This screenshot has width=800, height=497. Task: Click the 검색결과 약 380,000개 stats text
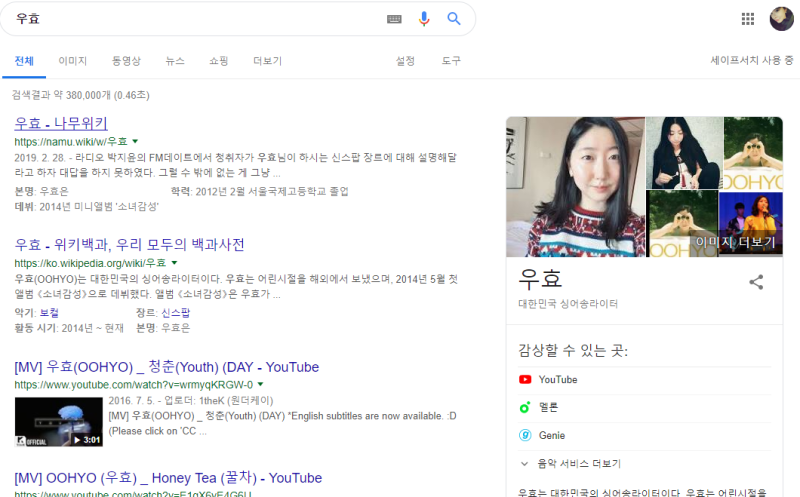(x=81, y=95)
